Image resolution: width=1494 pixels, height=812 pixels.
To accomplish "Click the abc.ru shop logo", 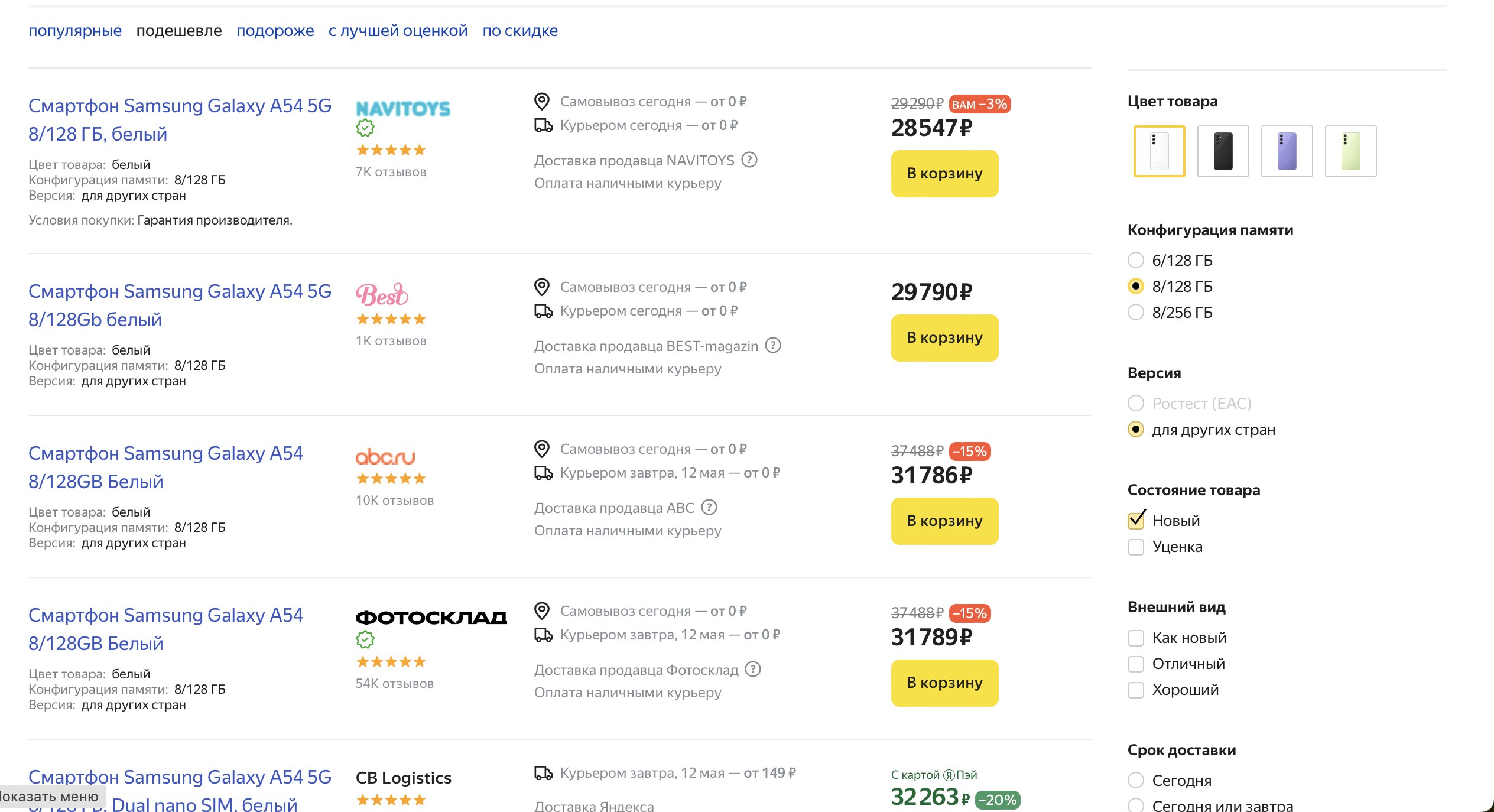I will point(385,456).
